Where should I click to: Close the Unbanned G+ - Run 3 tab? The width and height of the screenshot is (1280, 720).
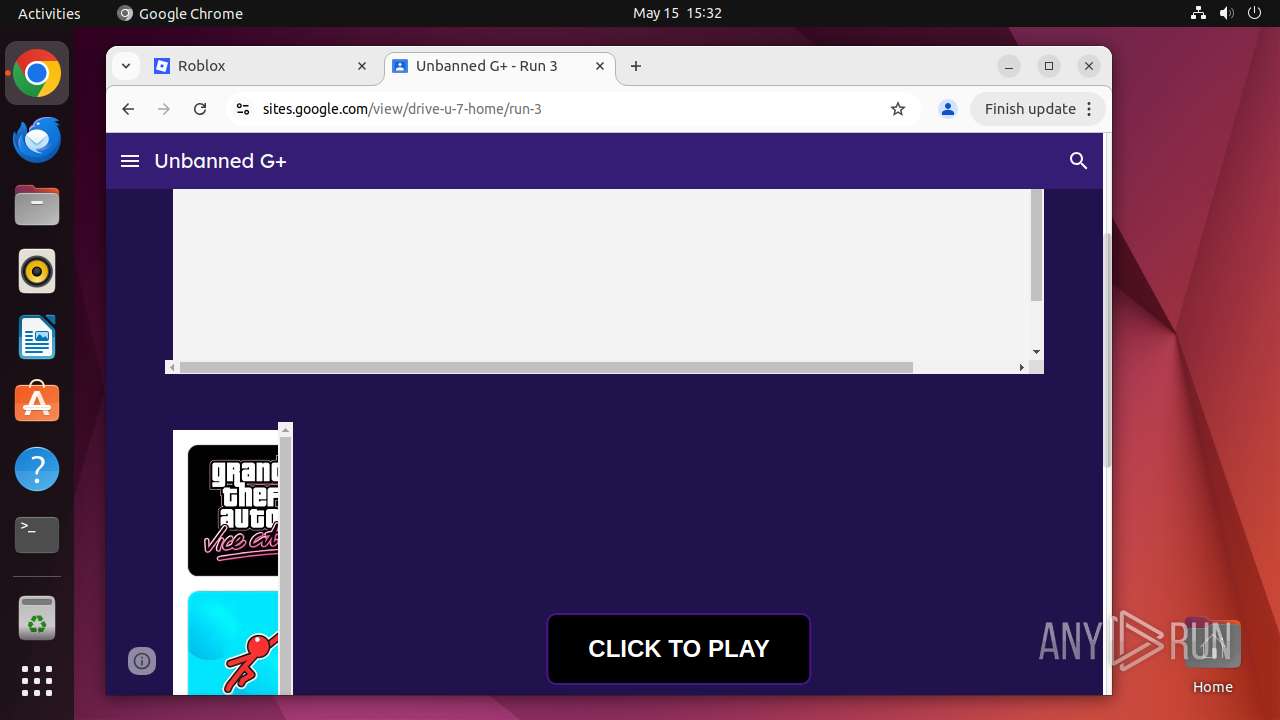(x=600, y=66)
